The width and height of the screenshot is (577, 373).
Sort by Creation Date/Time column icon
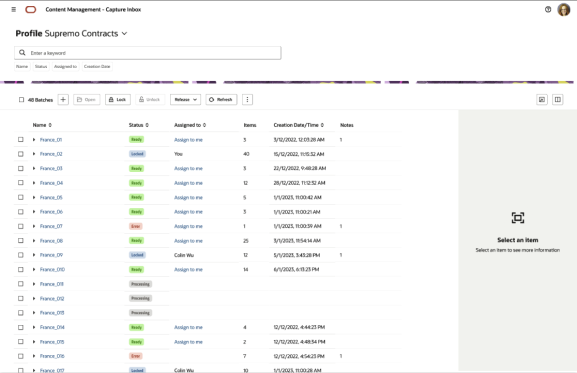322,125
